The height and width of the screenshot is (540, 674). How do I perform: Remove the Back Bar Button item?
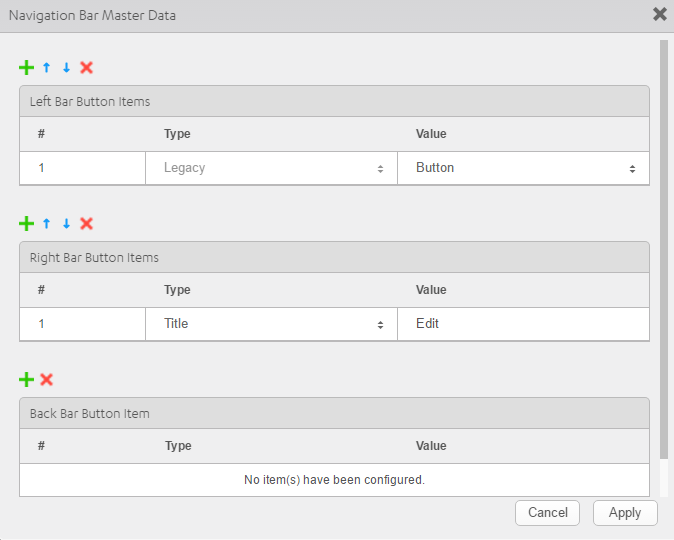click(46, 380)
